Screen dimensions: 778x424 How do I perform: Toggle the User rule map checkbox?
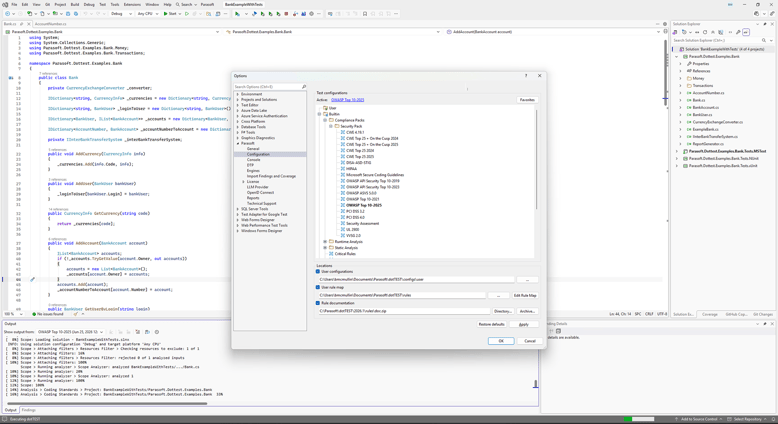pos(318,287)
